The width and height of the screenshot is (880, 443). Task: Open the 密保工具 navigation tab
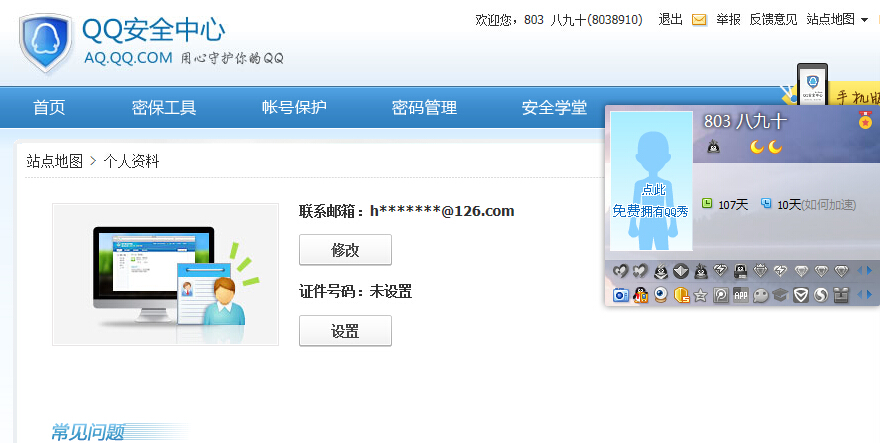[x=164, y=107]
